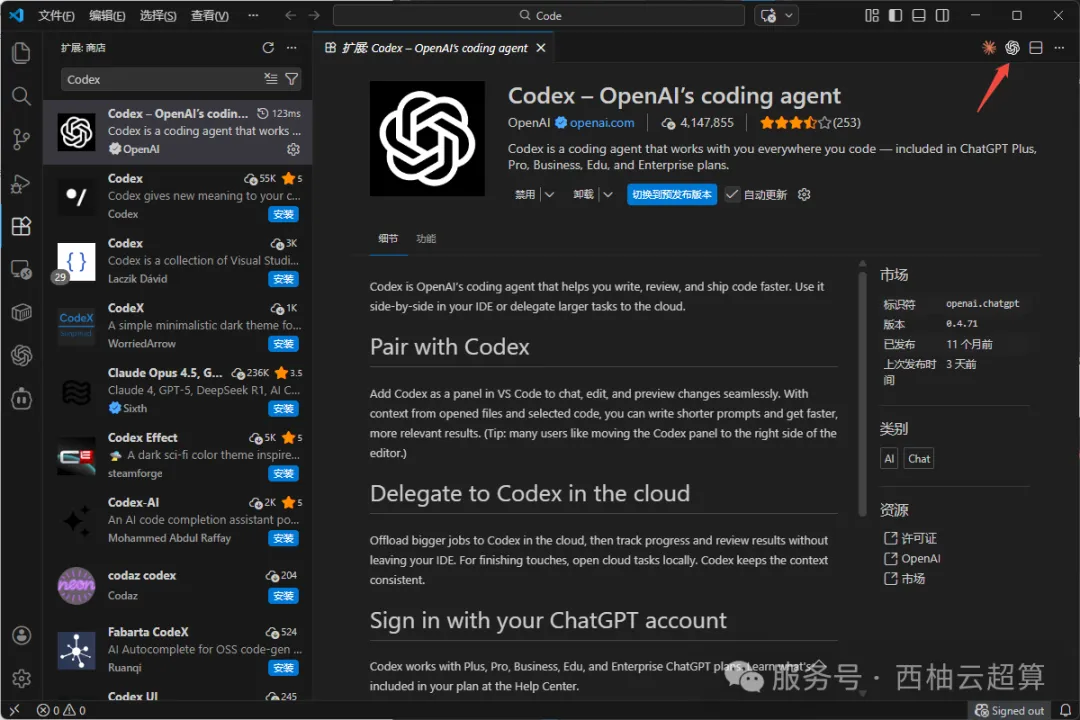Expand the uninstall button dropdown arrow

[608, 194]
